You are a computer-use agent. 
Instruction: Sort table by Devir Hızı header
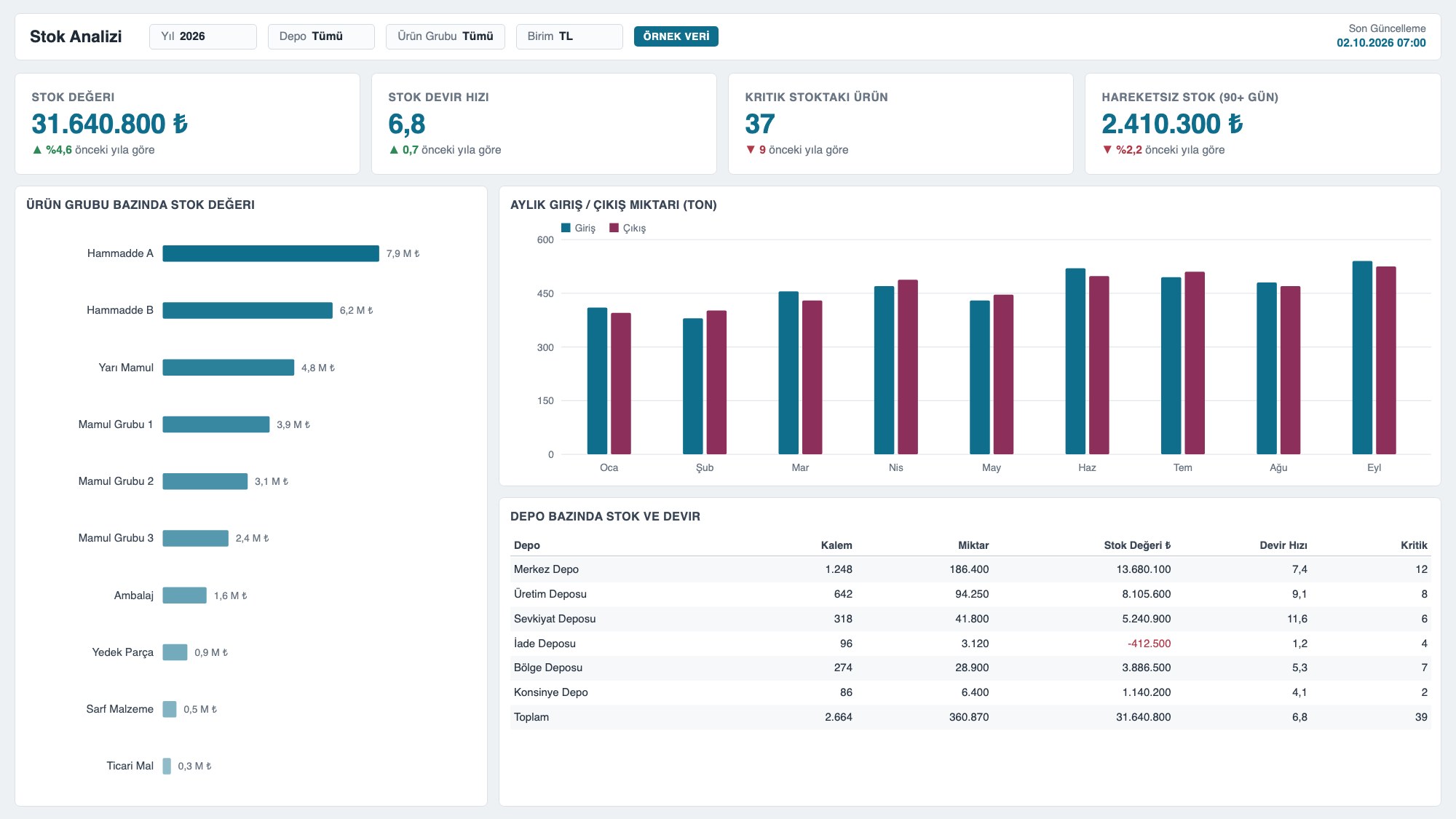tap(1283, 545)
